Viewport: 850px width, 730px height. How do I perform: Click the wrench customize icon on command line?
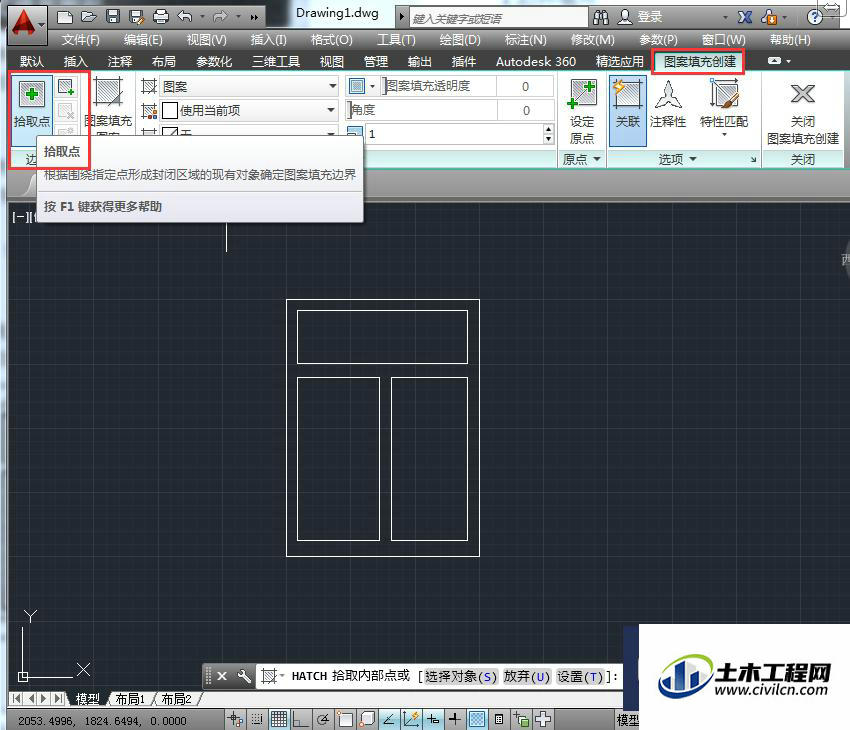(x=244, y=676)
